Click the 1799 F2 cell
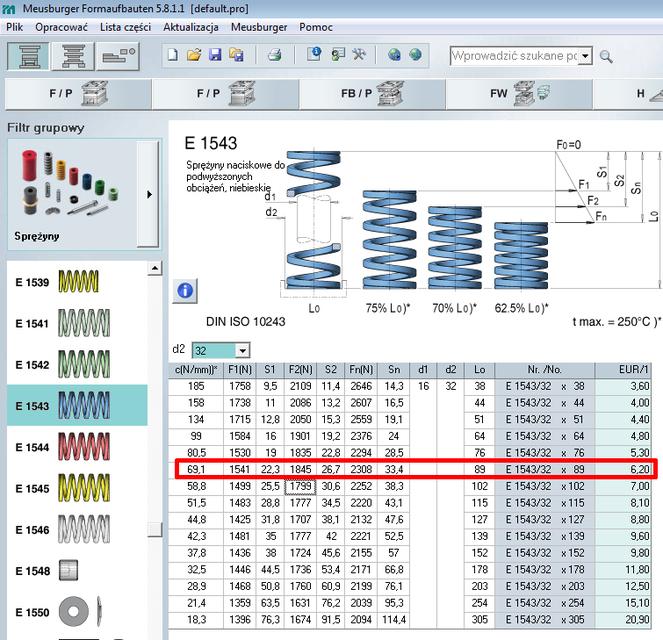 (301, 486)
